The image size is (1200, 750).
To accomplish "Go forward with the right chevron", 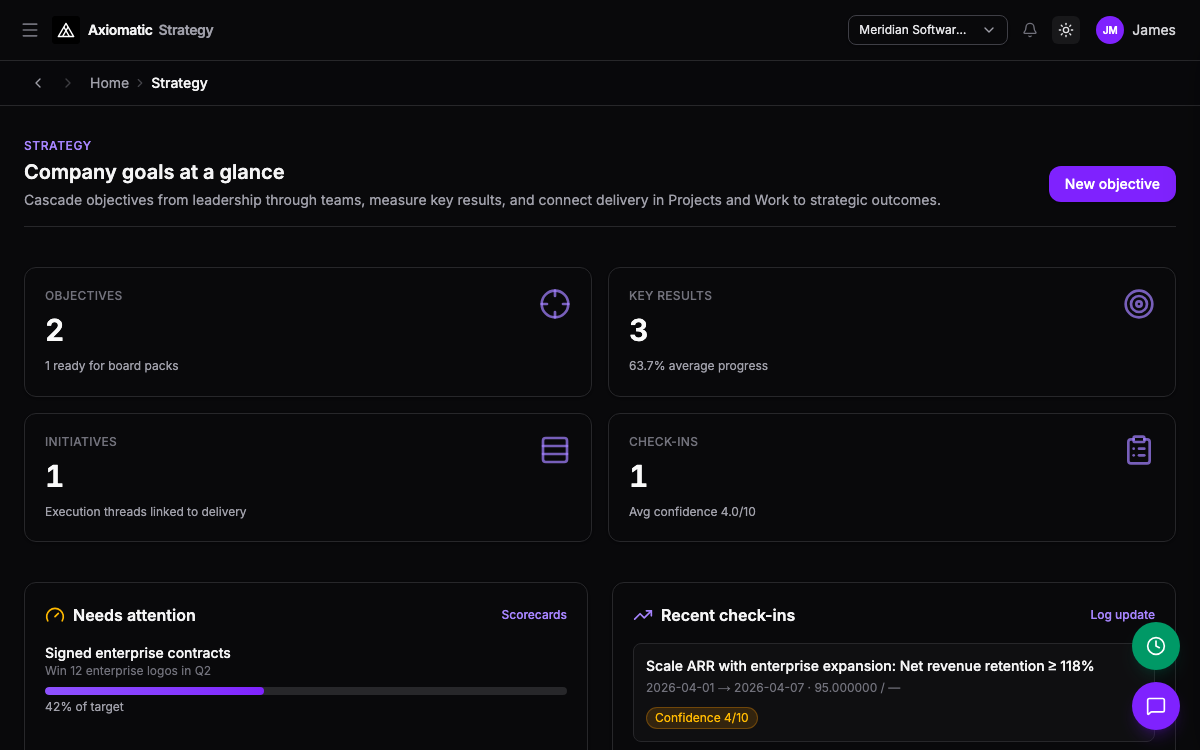I will tap(68, 83).
